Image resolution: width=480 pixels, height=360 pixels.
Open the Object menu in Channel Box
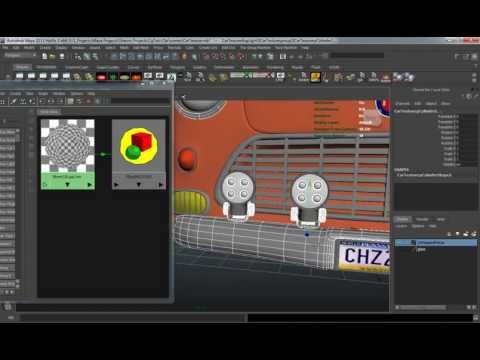tap(431, 104)
